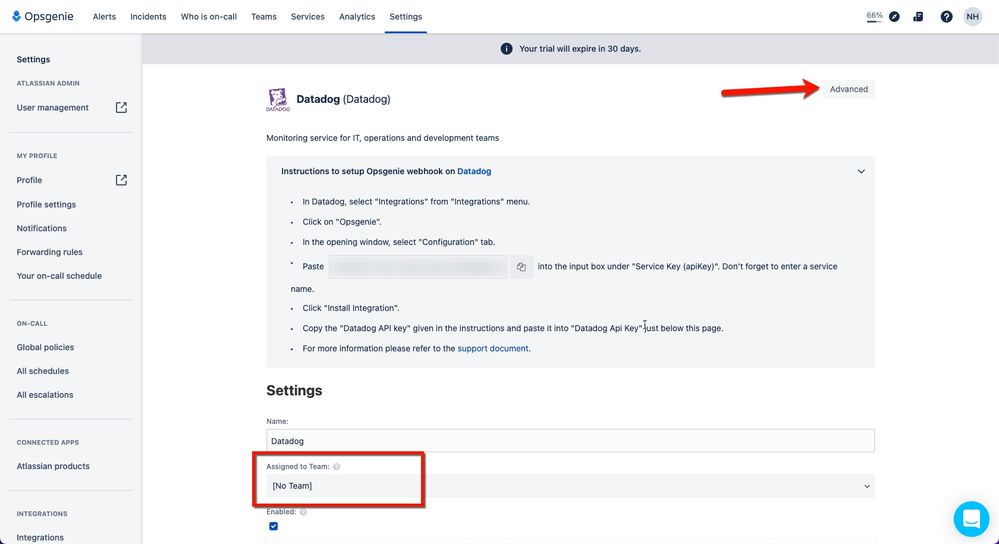Click the Datadog integration logo
The width and height of the screenshot is (999, 544).
[x=278, y=99]
